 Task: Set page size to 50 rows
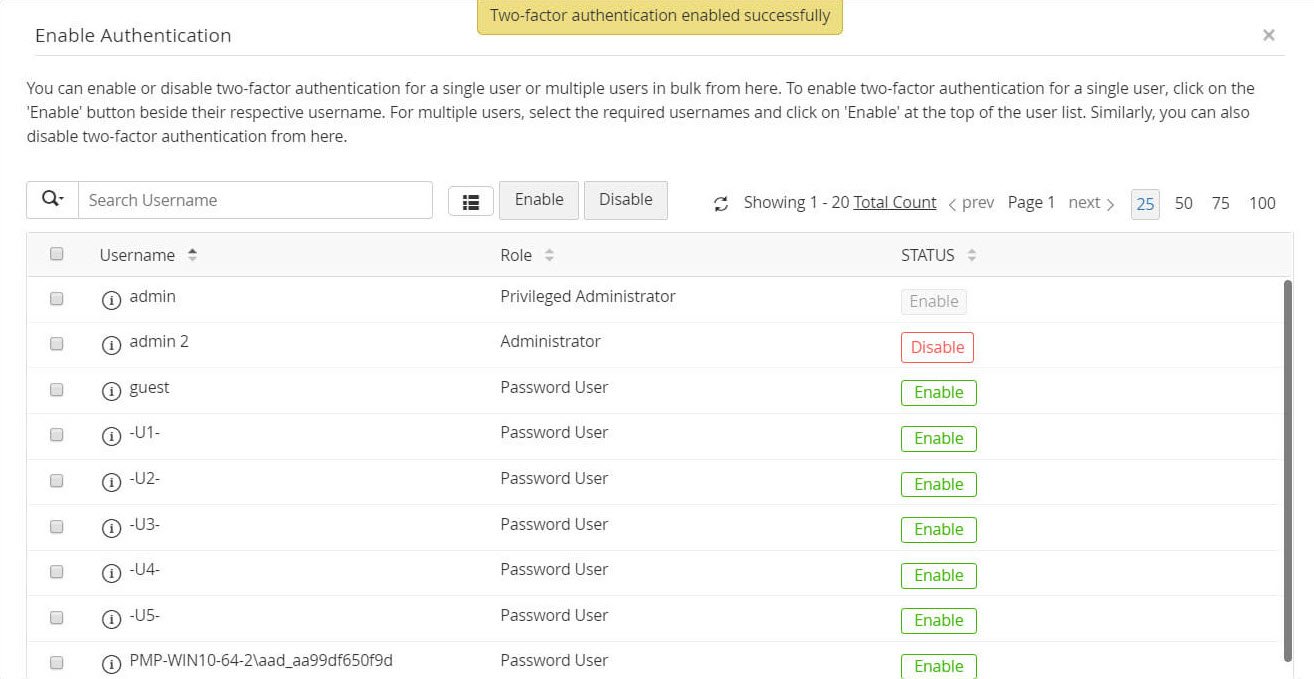pyautogui.click(x=1183, y=203)
